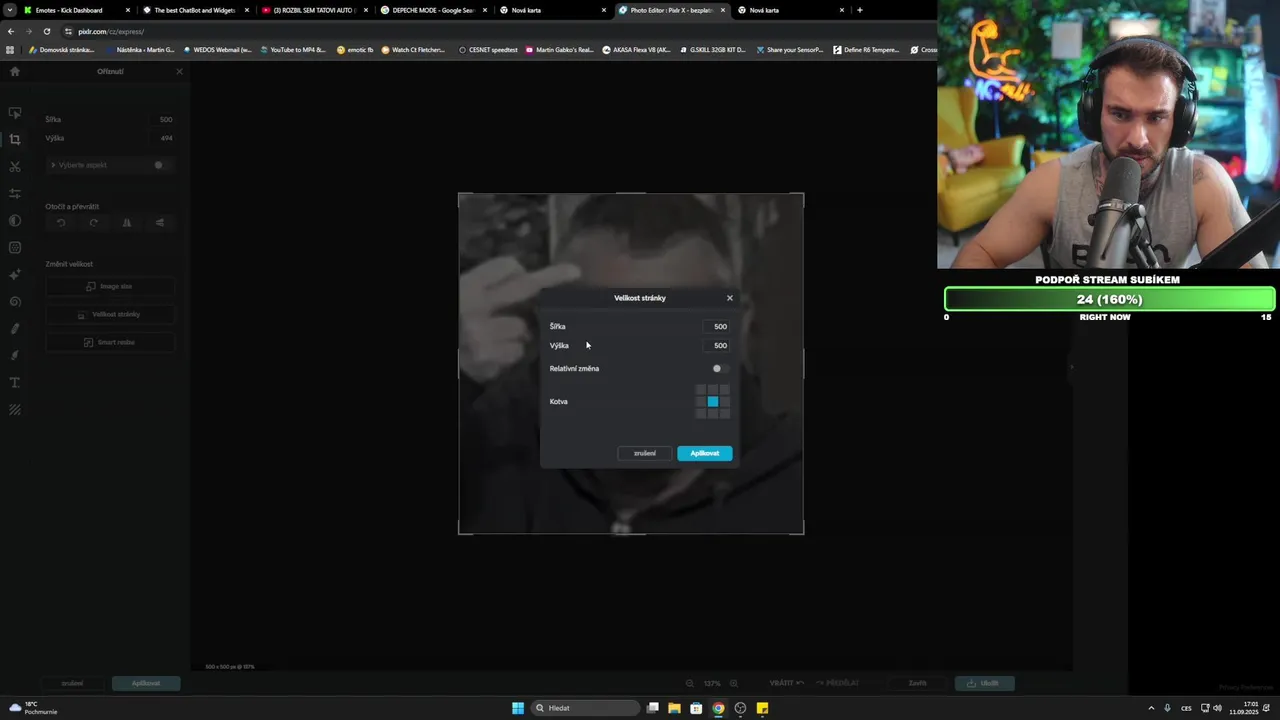The image size is (1280, 720).
Task: Open the Add element striped icon
Action: [14, 410]
